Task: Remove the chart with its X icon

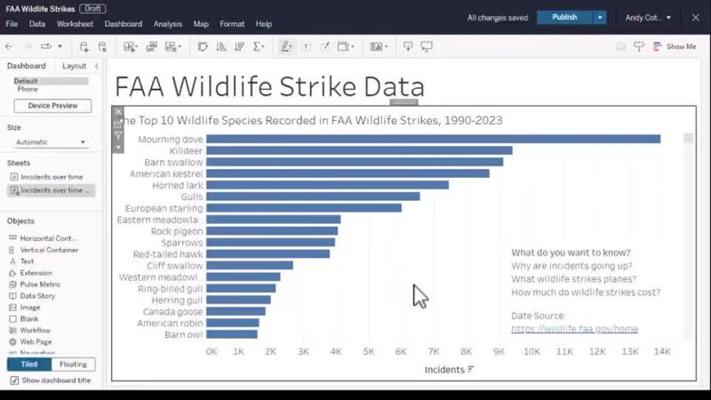Action: (x=118, y=112)
